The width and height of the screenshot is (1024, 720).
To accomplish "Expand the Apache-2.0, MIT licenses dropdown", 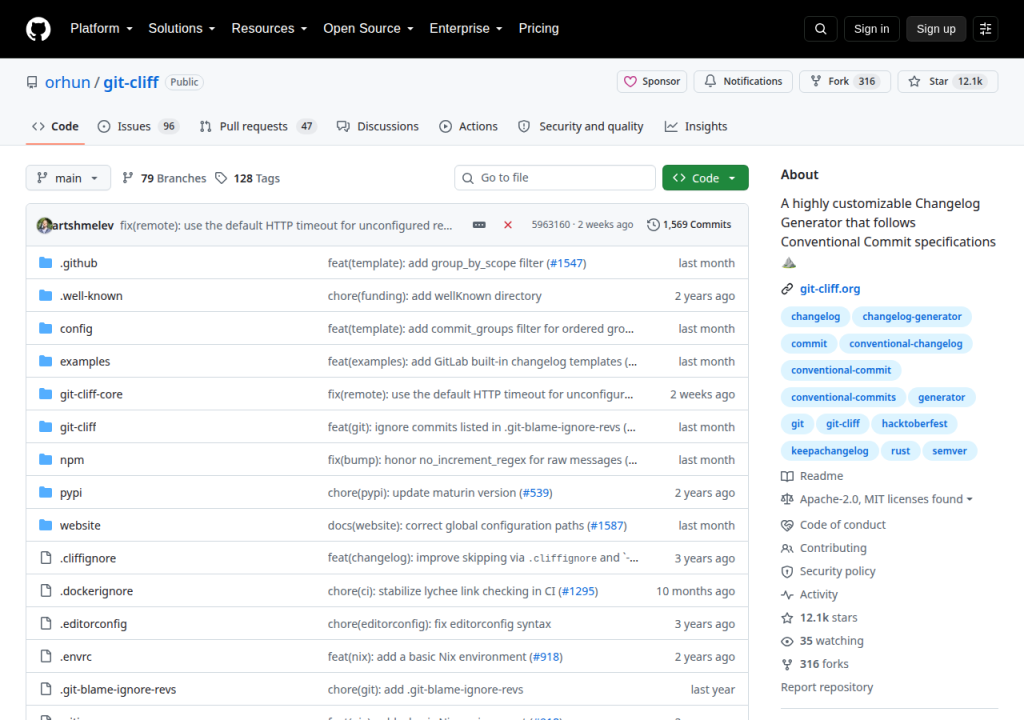I will (886, 499).
